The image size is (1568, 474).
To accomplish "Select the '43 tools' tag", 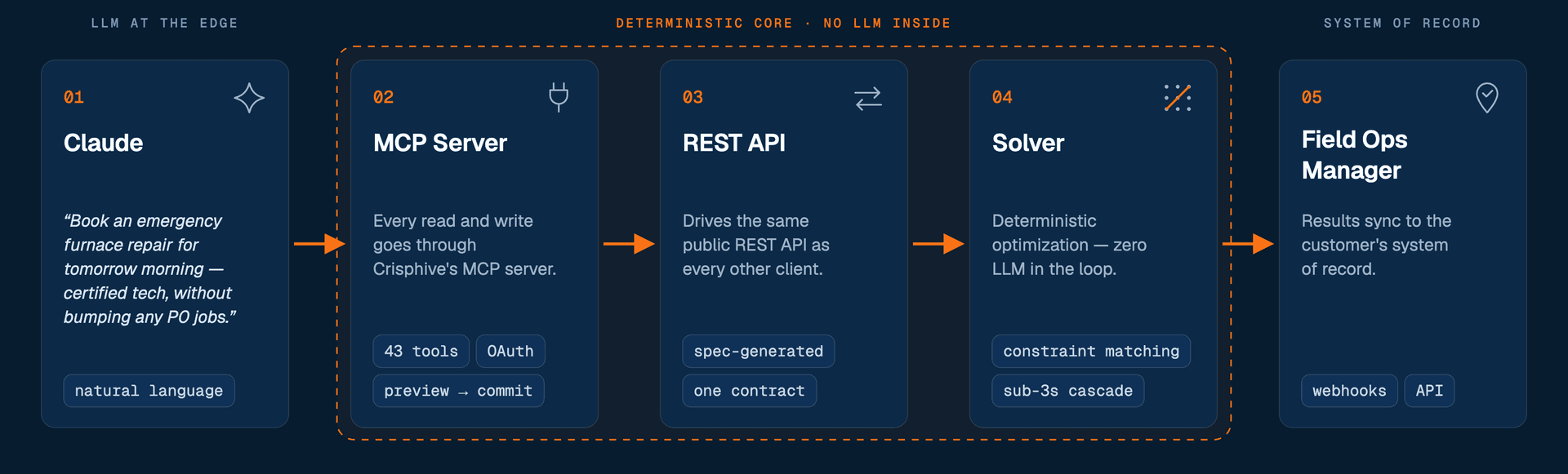I will point(421,351).
